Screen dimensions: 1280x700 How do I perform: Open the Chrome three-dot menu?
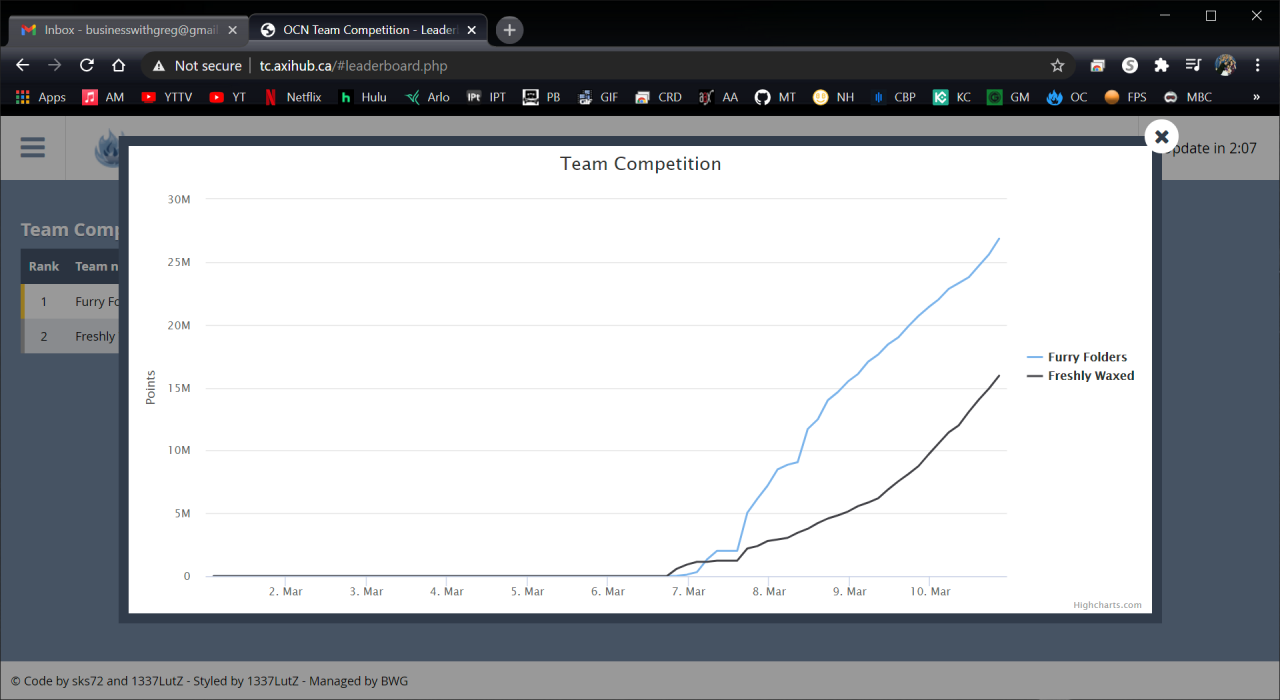tap(1258, 65)
